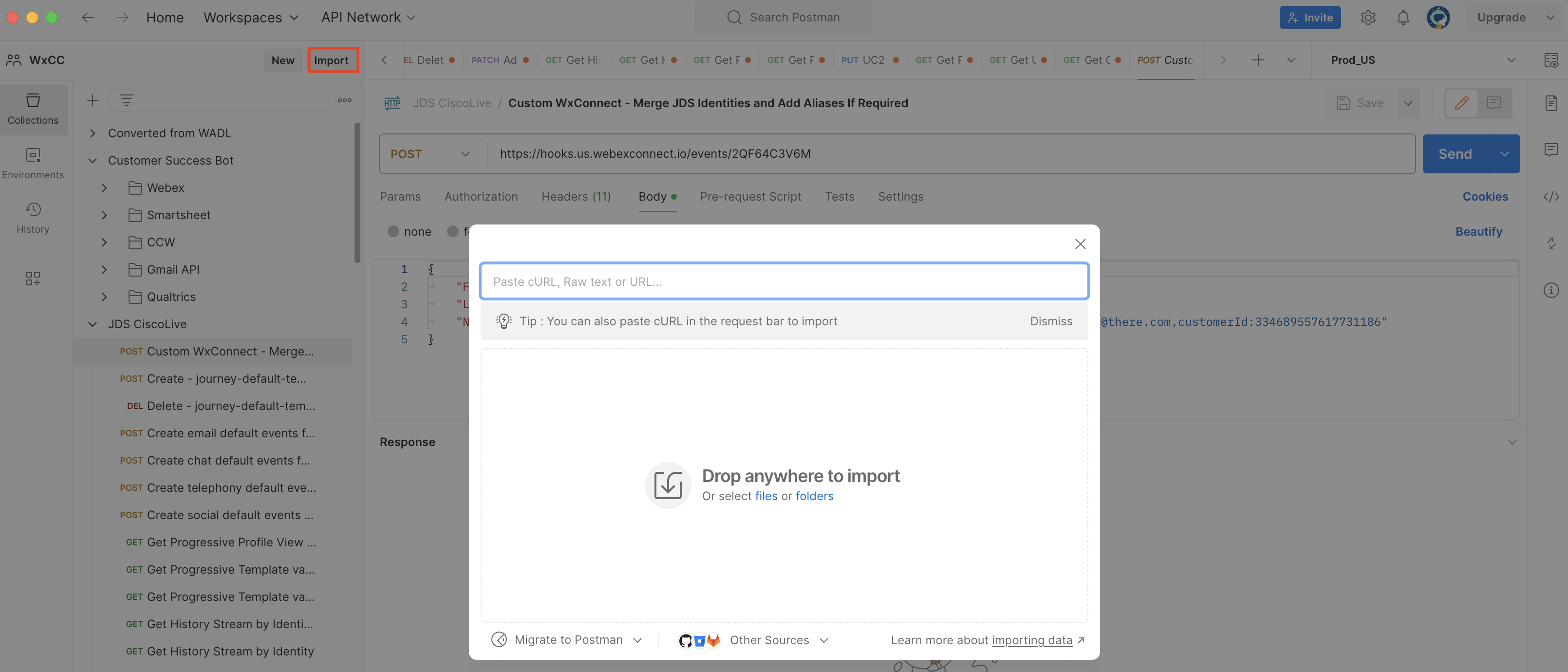Open the API Network dropdown menu
The image size is (1568, 672).
pyautogui.click(x=368, y=17)
